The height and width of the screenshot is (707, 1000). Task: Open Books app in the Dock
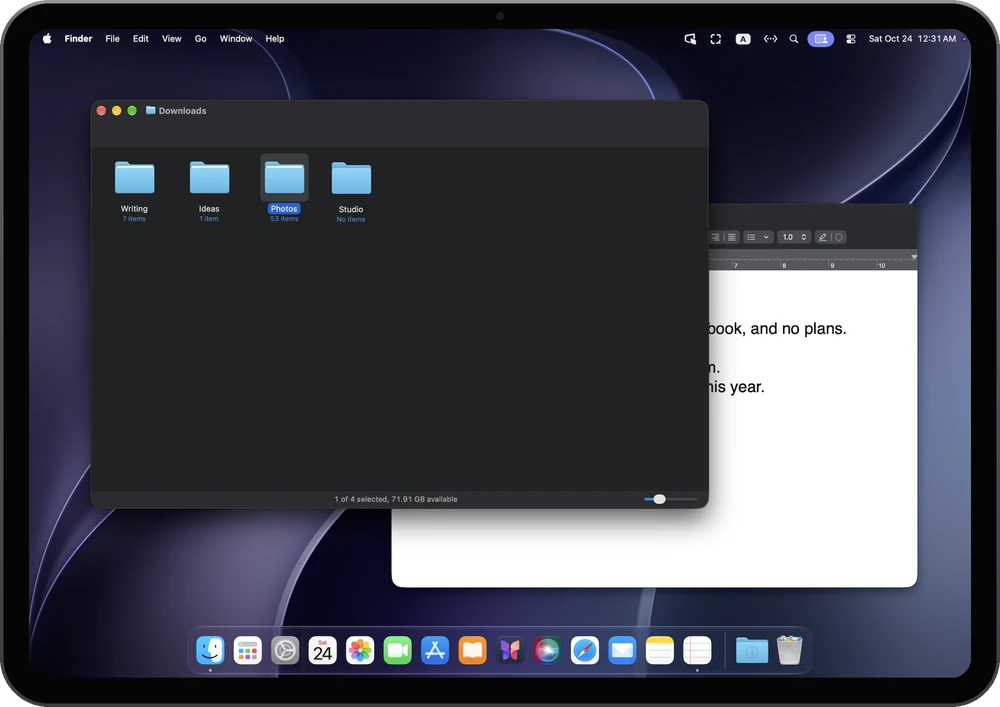coord(473,650)
